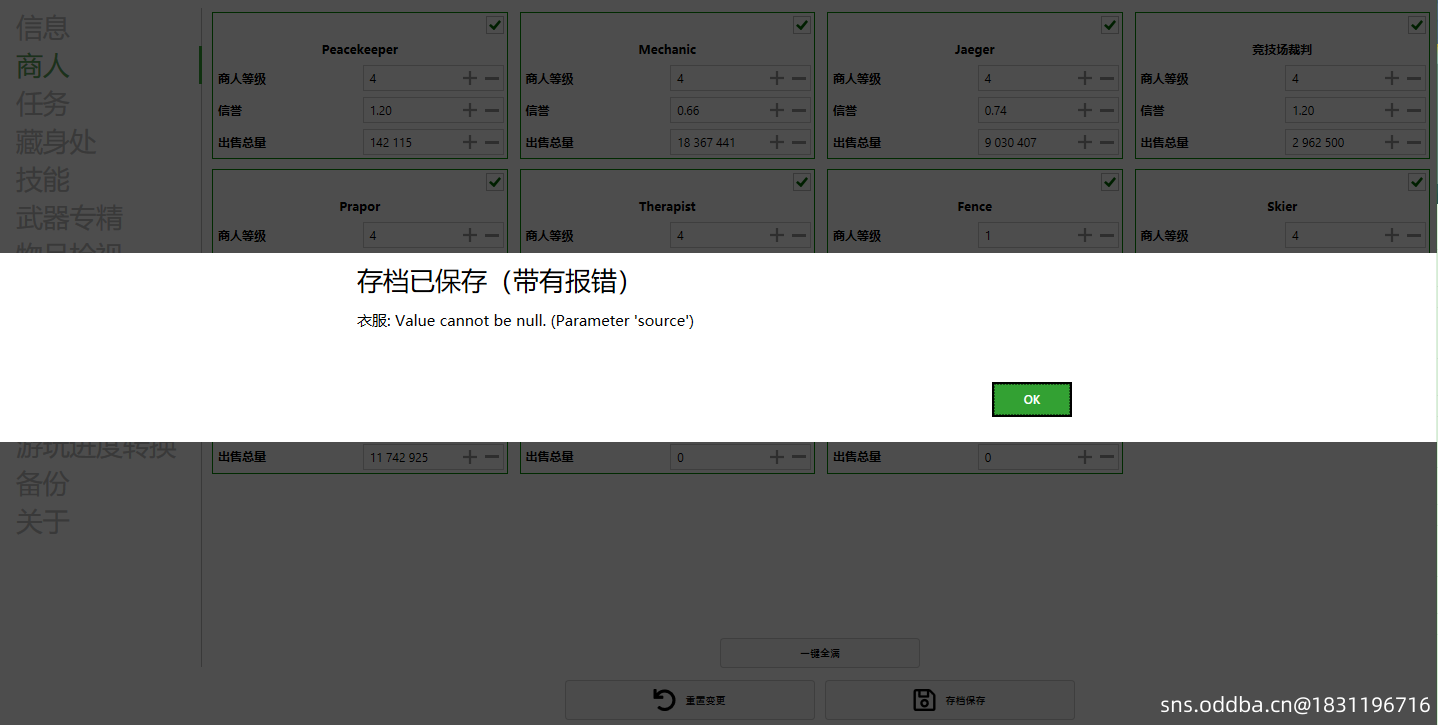The width and height of the screenshot is (1438, 725).
Task: Toggle the Fence trader checkbox
Action: coord(1110,182)
